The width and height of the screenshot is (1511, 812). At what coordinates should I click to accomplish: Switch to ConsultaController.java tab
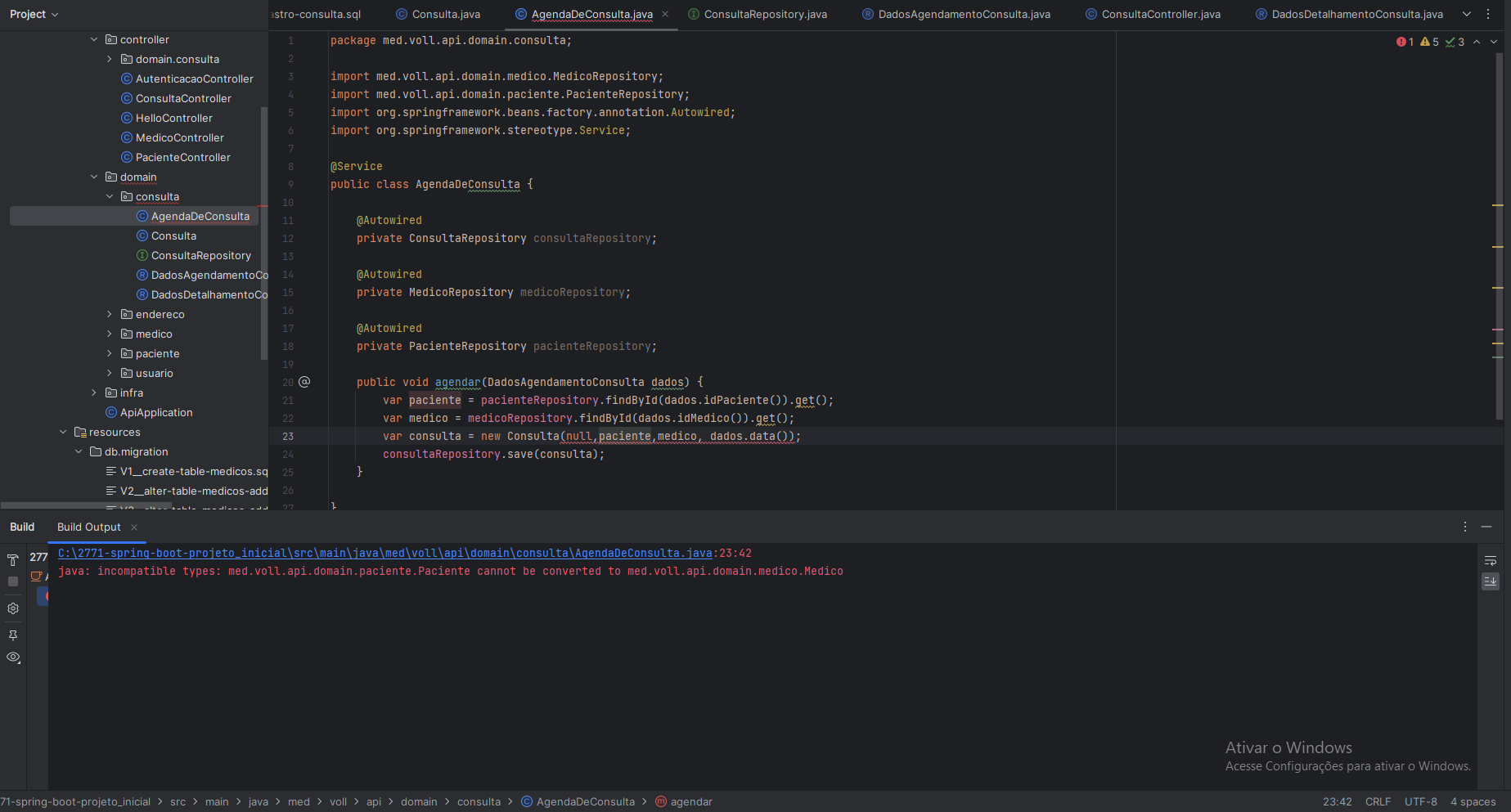coord(1153,14)
